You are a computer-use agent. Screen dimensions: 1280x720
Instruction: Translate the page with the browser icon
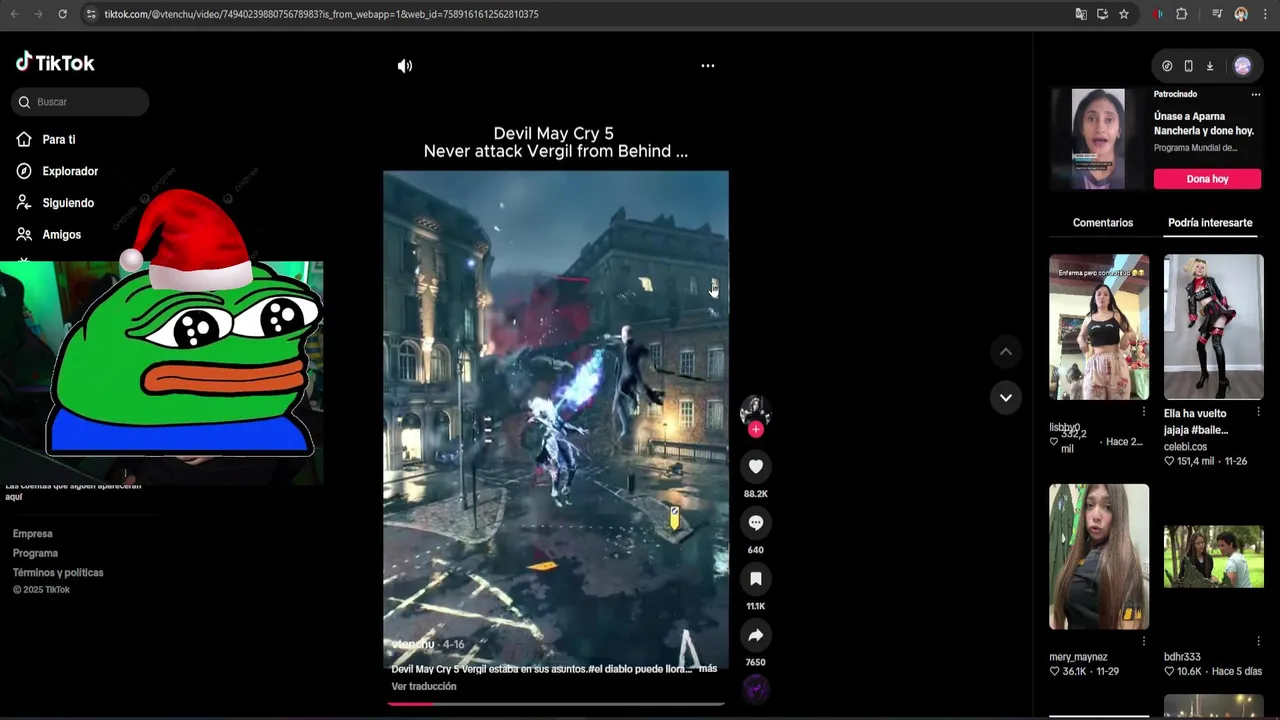click(1080, 14)
